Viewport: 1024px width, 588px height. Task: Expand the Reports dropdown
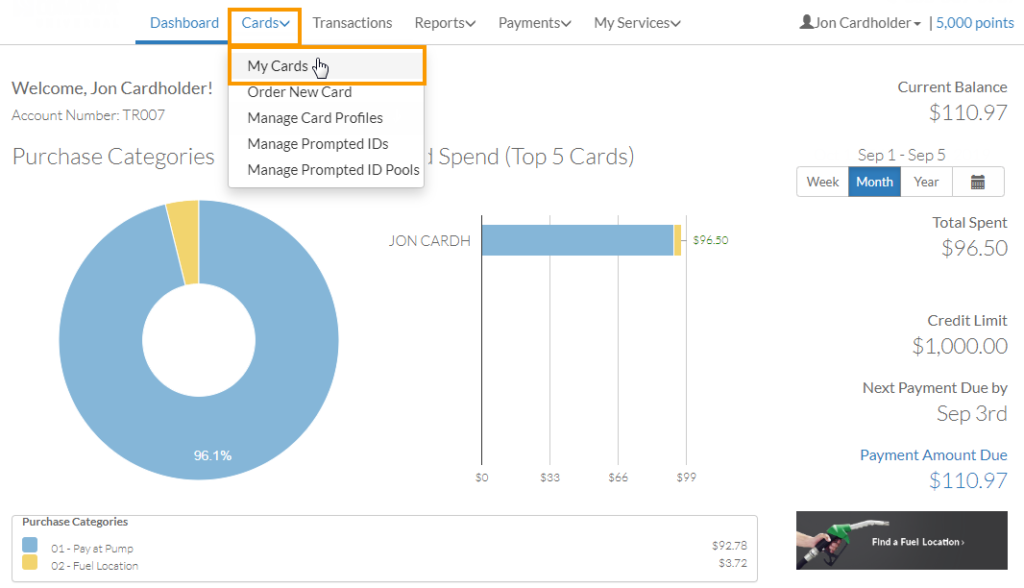pyautogui.click(x=445, y=23)
